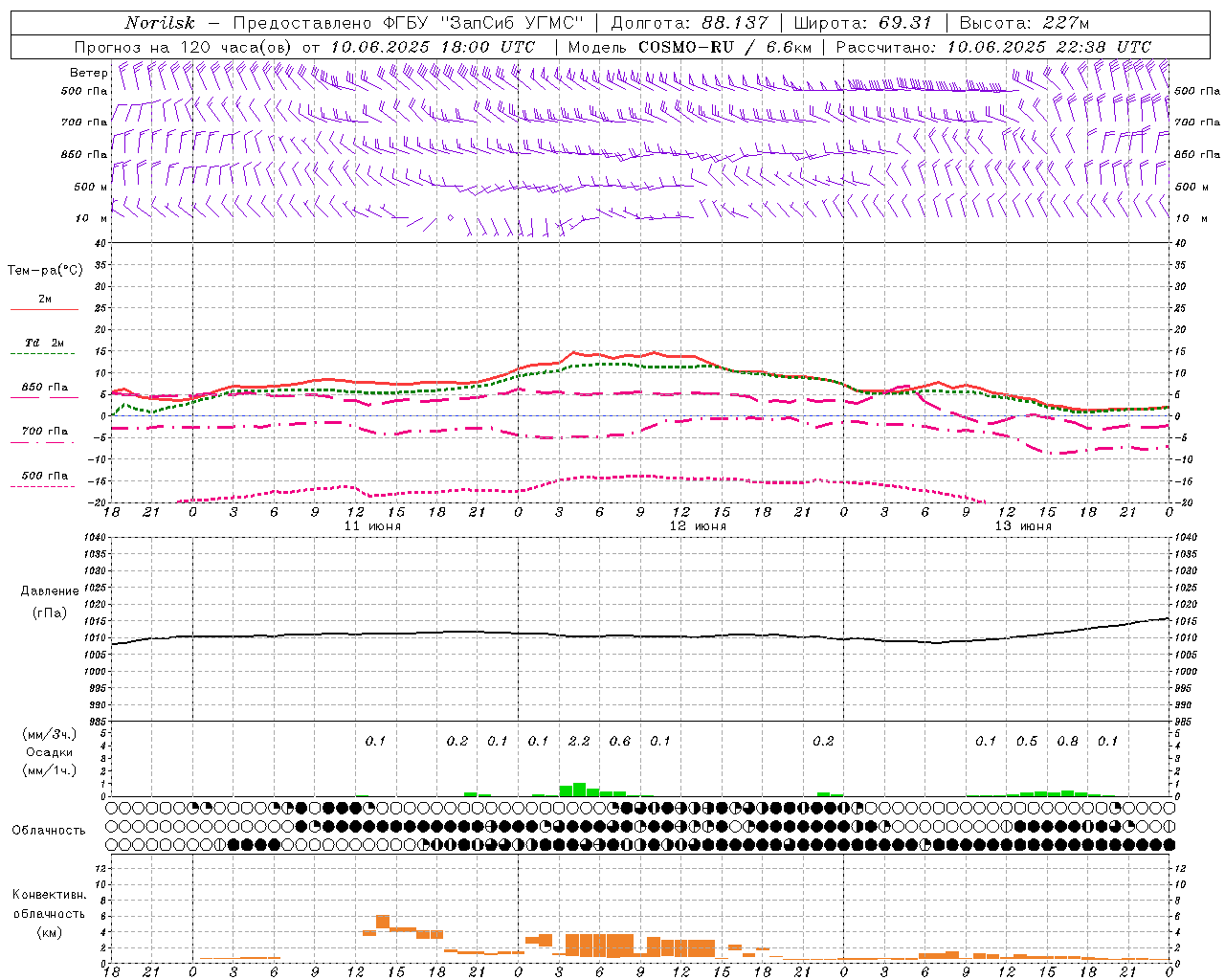Click the '13 июня' date label
1225x980 pixels.
[x=1023, y=526]
